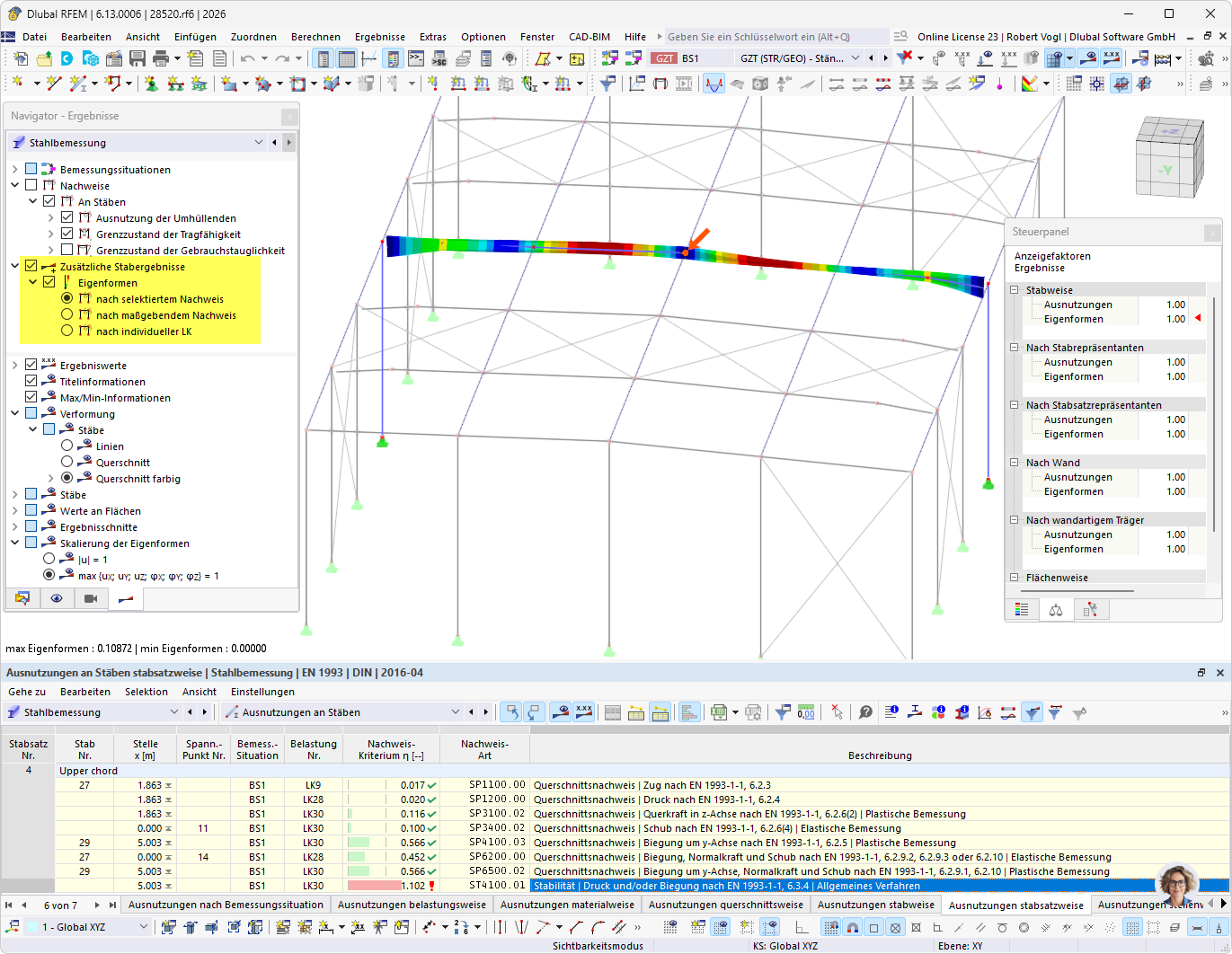Uncheck the Eigenformen checkbox

pyautogui.click(x=49, y=283)
